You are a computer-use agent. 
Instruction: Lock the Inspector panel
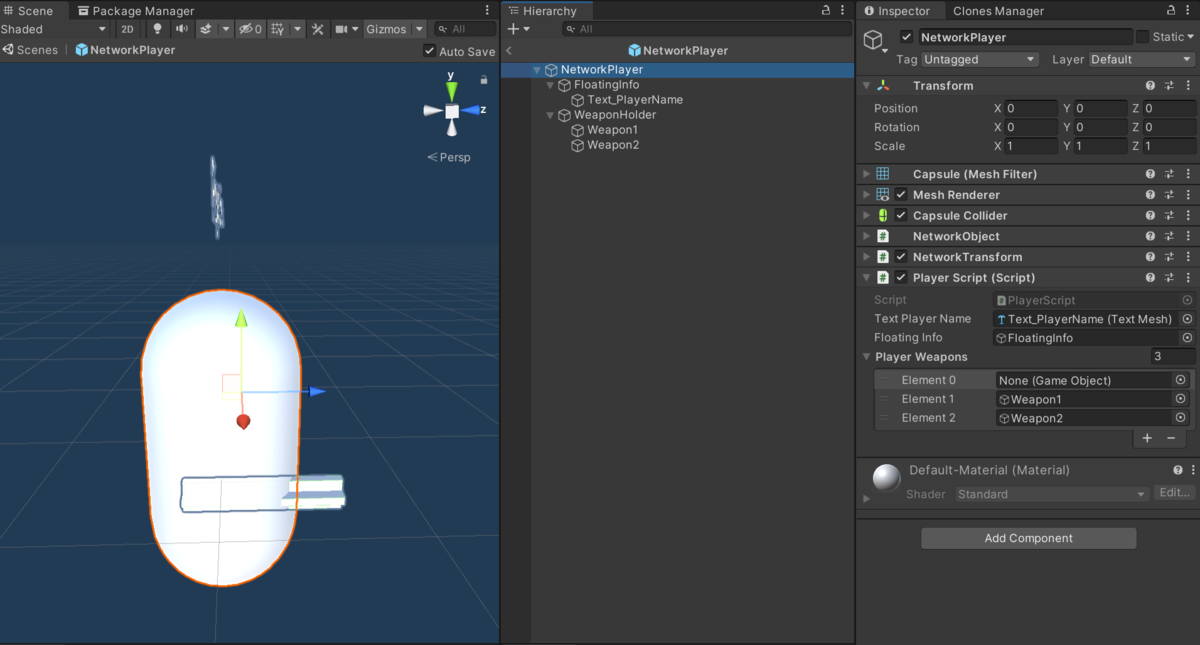(x=1172, y=10)
